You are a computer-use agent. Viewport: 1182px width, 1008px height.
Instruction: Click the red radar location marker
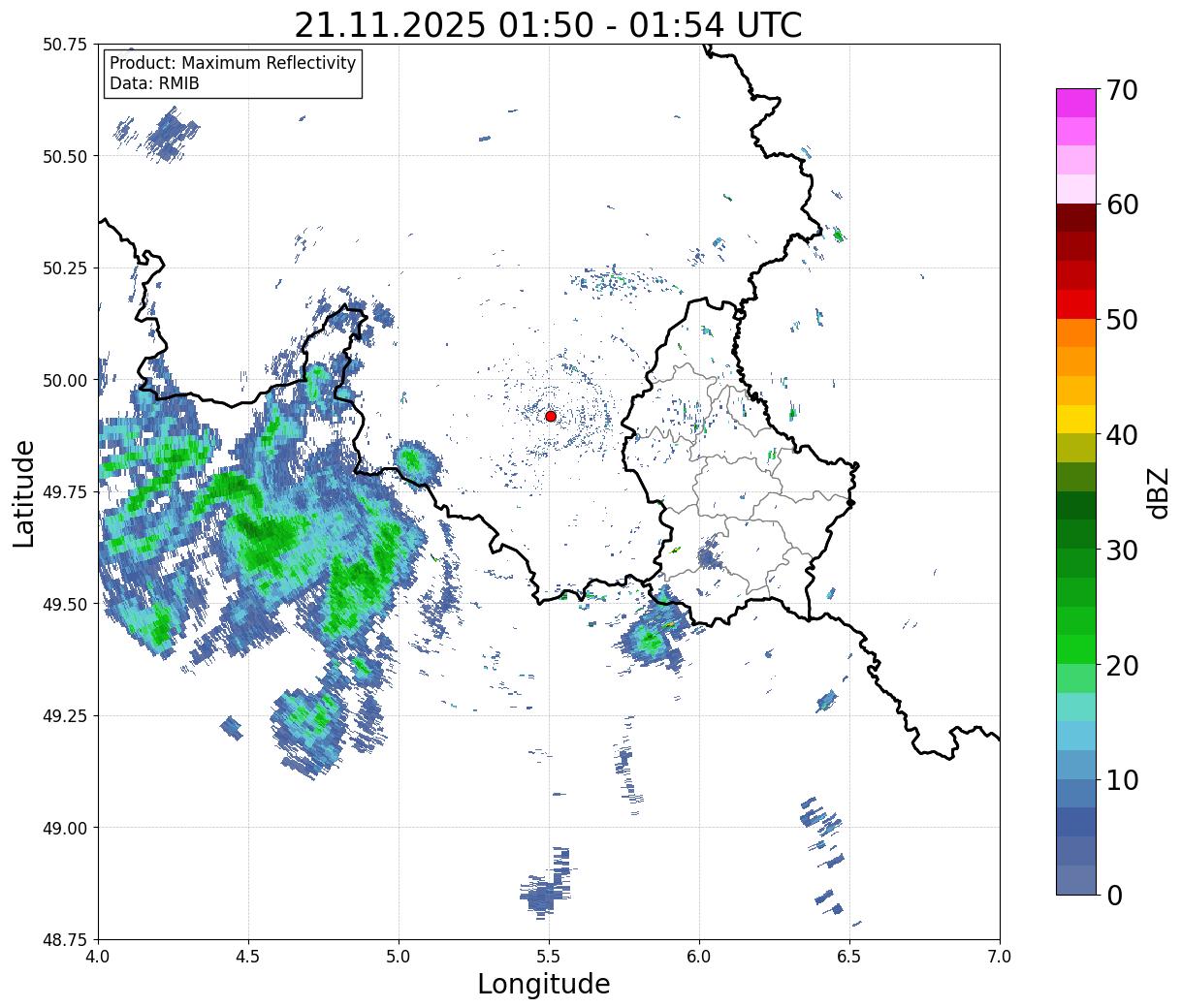551,416
